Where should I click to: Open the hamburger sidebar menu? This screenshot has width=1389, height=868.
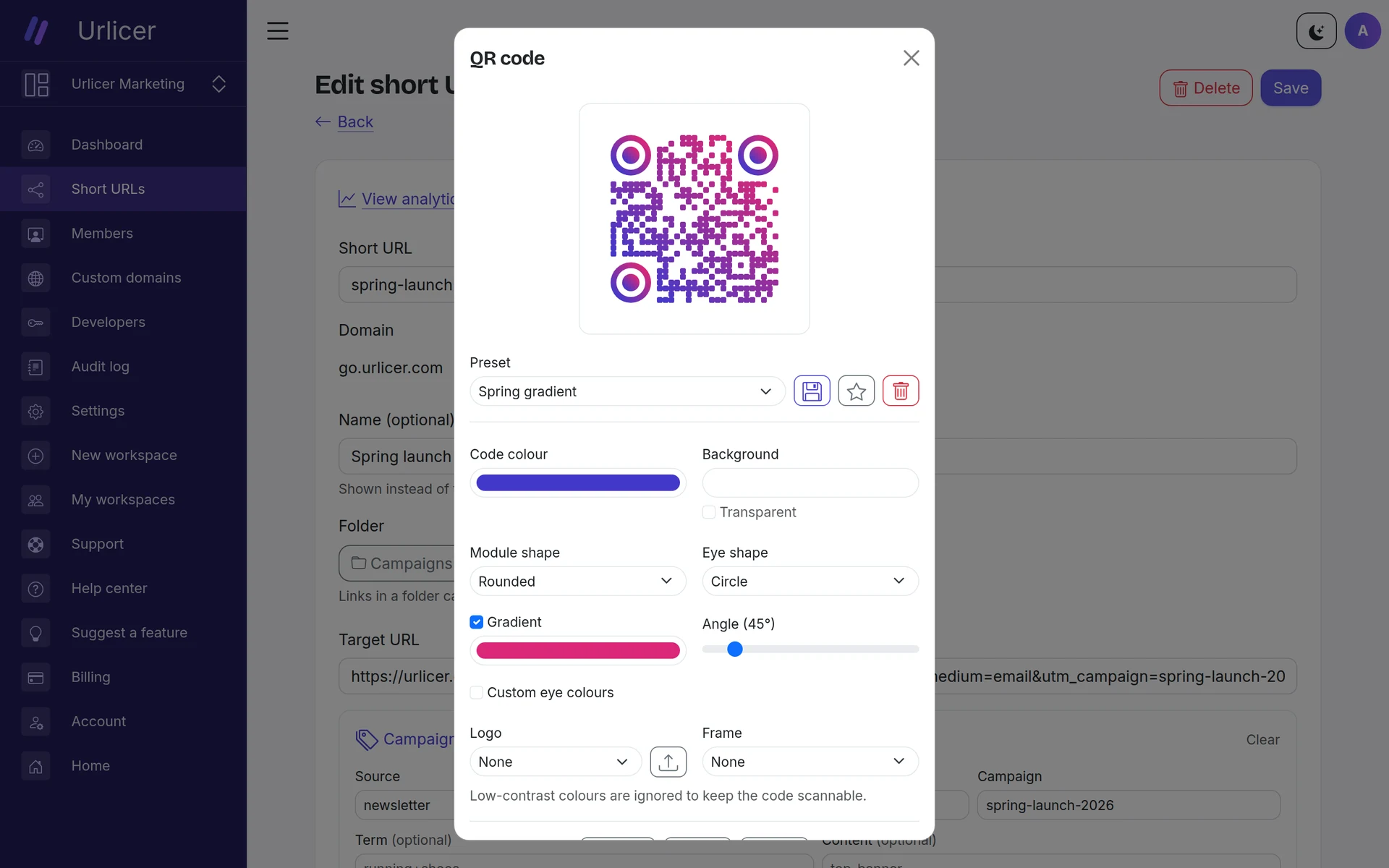click(x=278, y=30)
